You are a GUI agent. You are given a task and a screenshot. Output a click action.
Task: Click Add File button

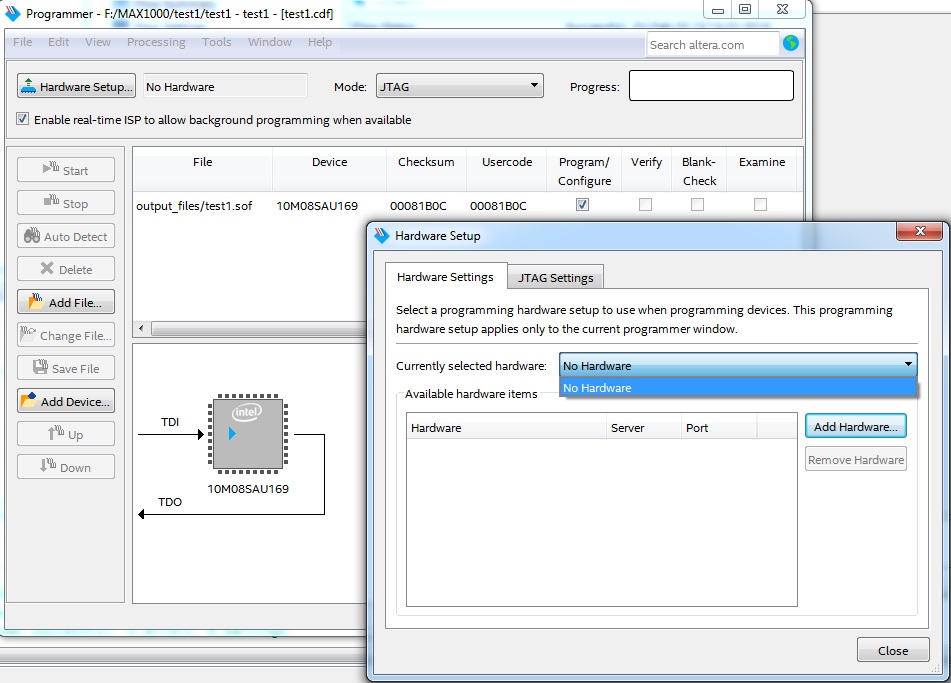[66, 302]
